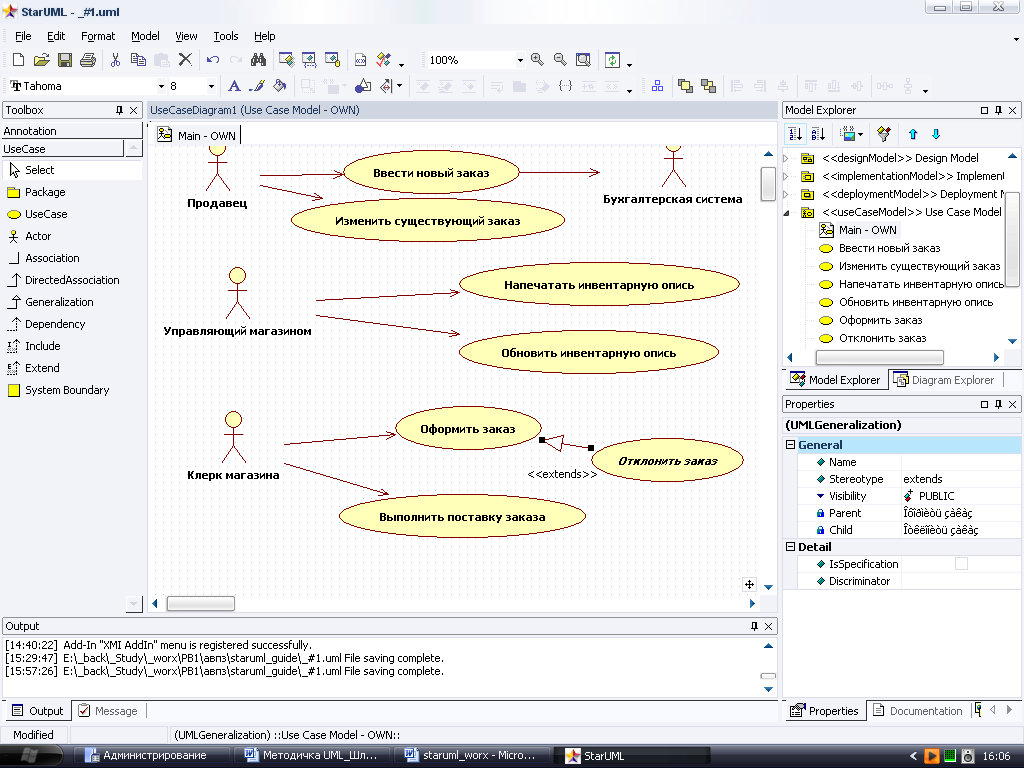Viewport: 1024px width, 768px height.
Task: Collapse the General properties section
Action: point(790,445)
